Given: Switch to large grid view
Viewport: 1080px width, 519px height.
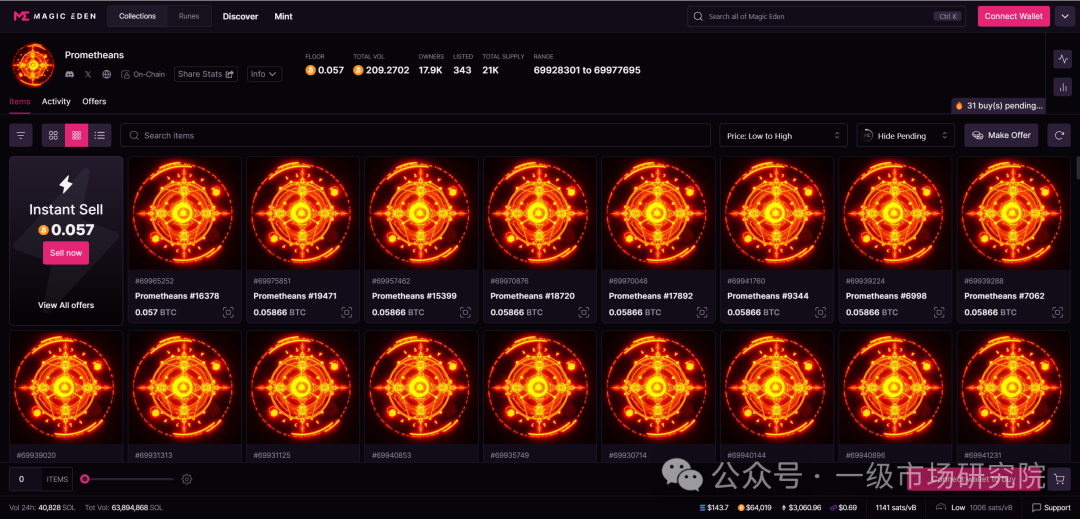Looking at the screenshot, I should click(53, 136).
